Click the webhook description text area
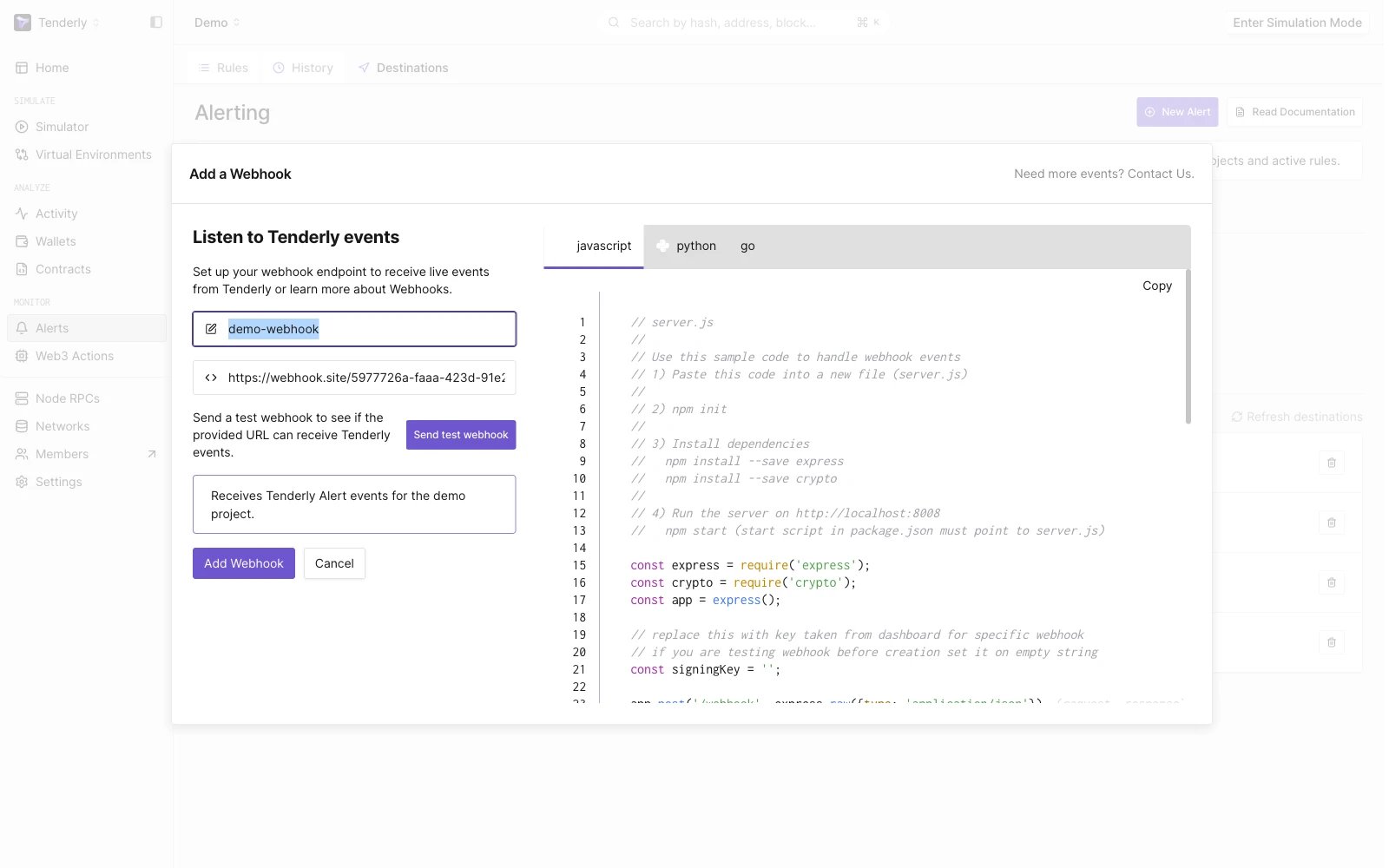This screenshot has width=1389, height=868. (354, 504)
